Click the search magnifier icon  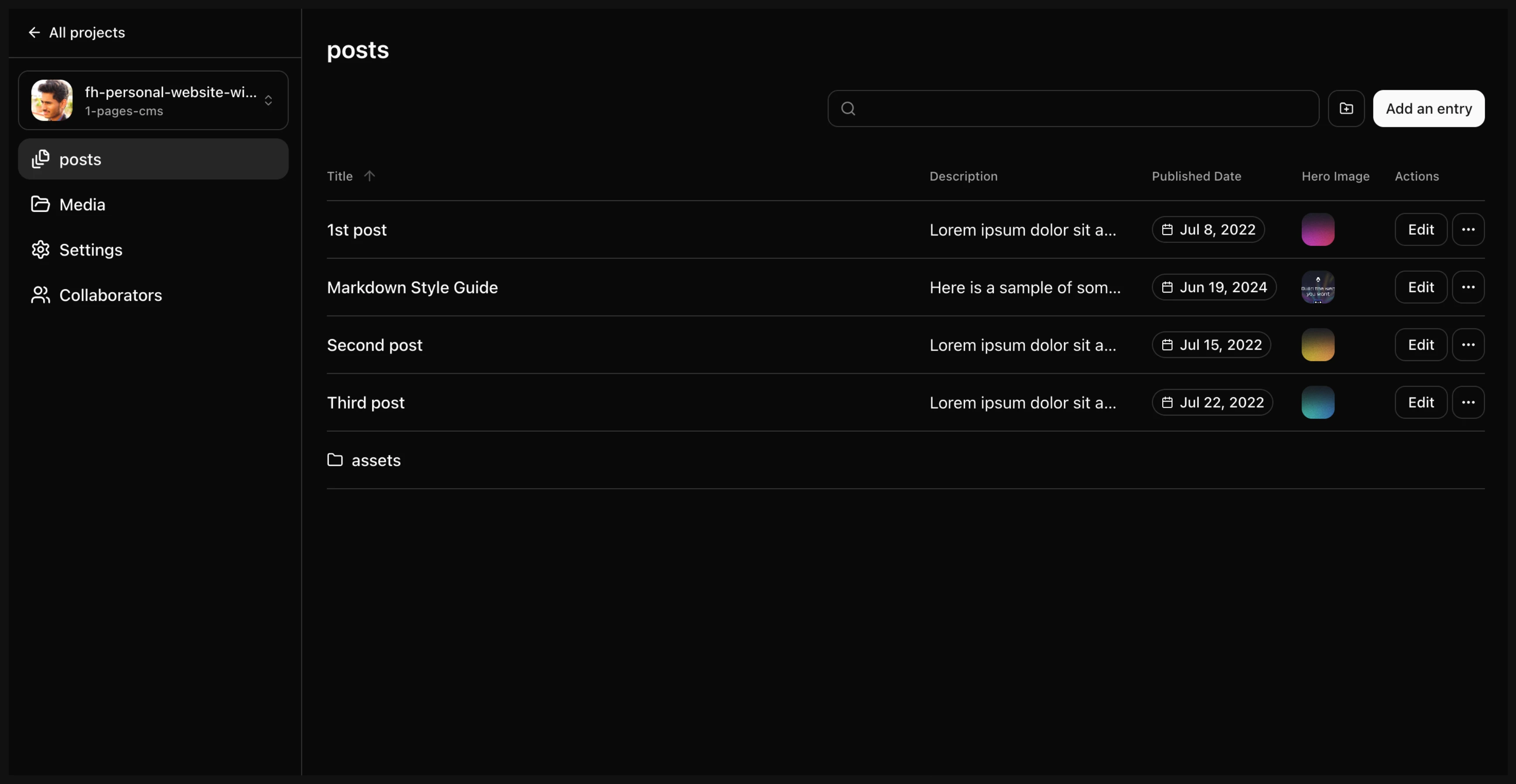pos(848,108)
